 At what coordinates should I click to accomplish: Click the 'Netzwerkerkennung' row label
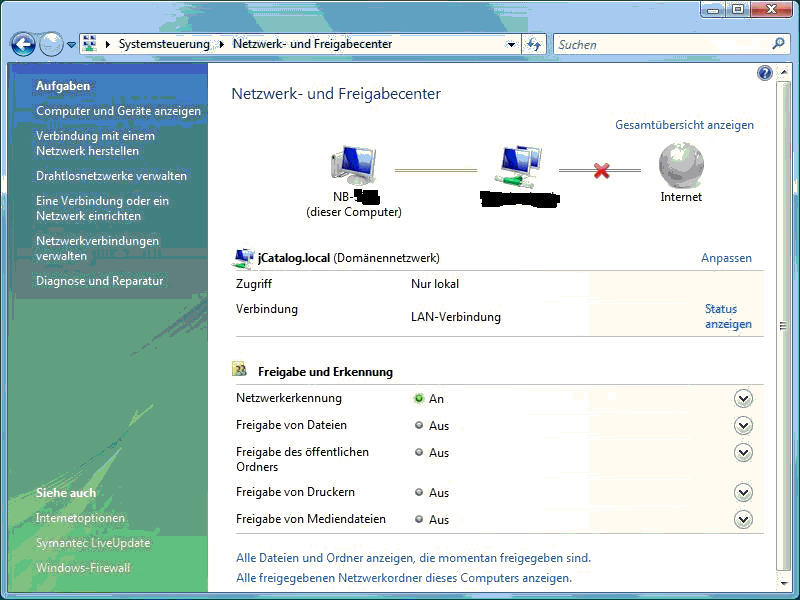[x=289, y=398]
